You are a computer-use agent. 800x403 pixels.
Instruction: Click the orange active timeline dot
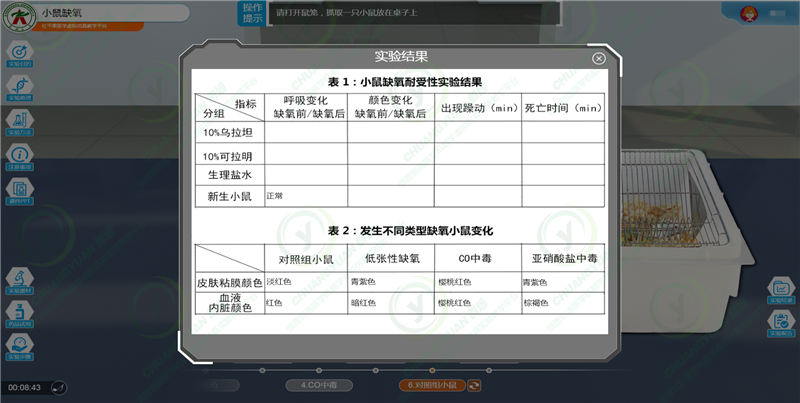tap(432, 370)
